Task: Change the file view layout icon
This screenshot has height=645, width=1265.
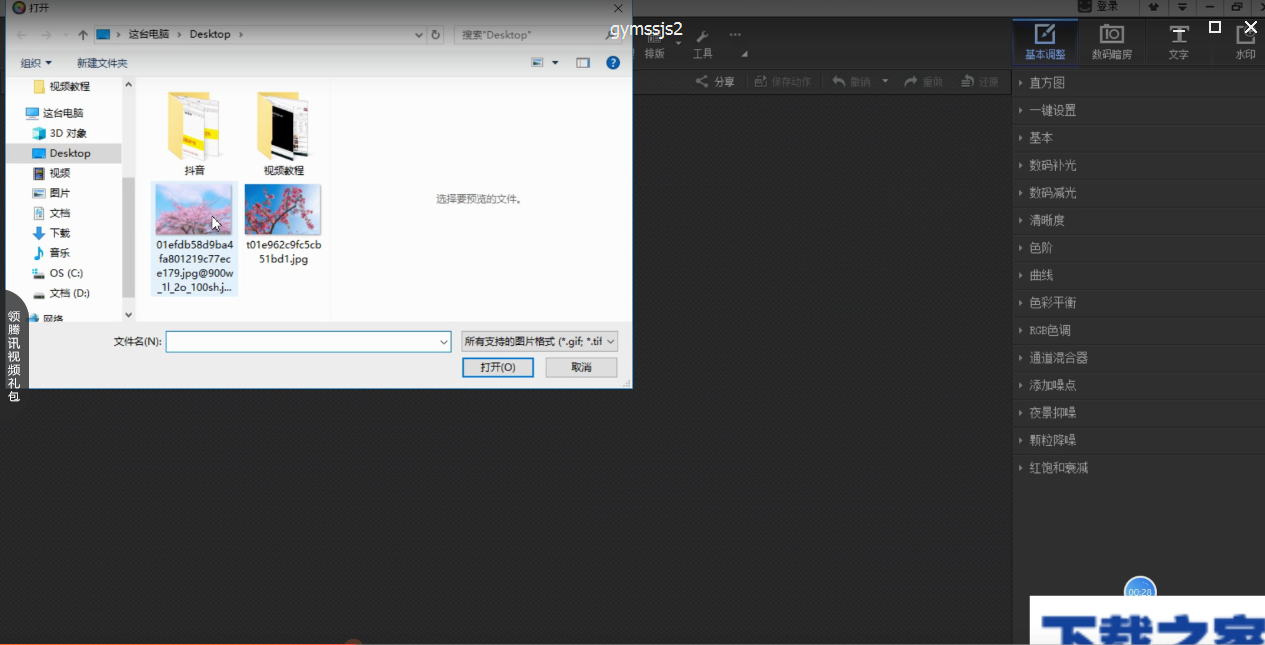Action: [x=538, y=63]
